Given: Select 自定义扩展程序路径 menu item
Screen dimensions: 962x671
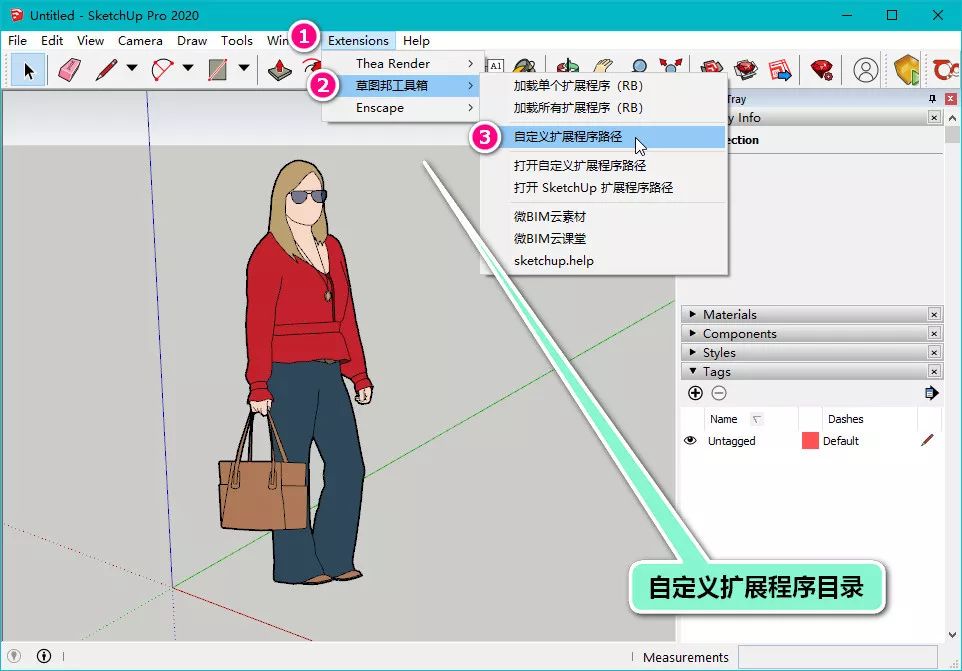Looking at the screenshot, I should [x=604, y=136].
